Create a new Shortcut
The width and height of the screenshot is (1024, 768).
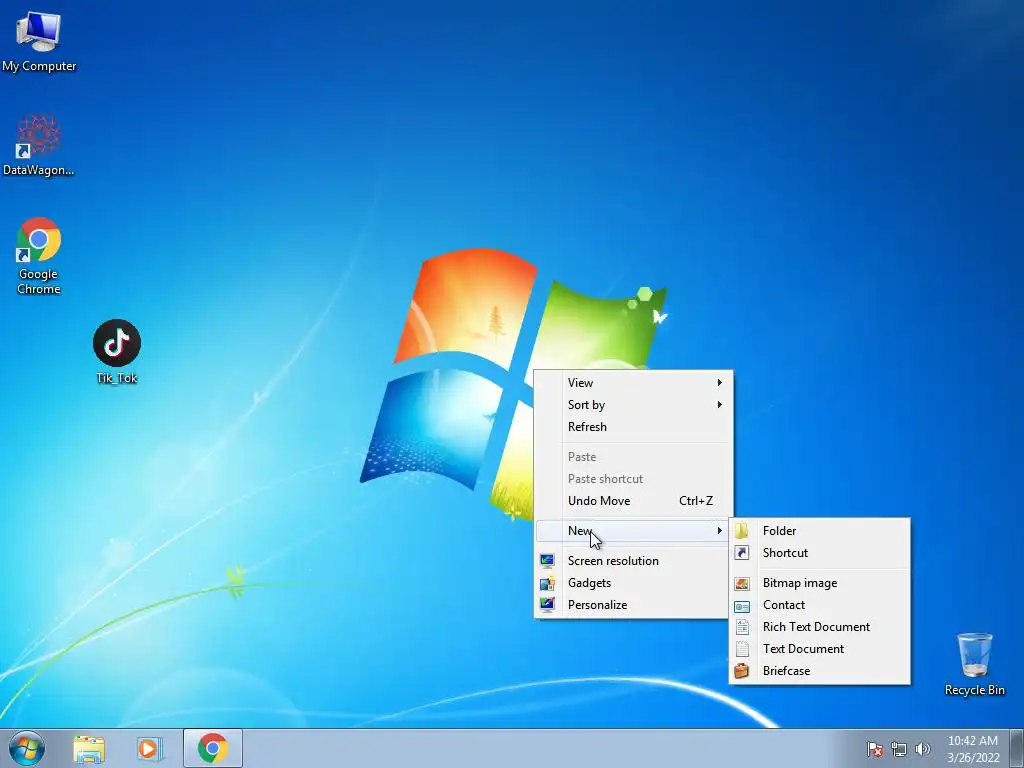pyautogui.click(x=819, y=552)
